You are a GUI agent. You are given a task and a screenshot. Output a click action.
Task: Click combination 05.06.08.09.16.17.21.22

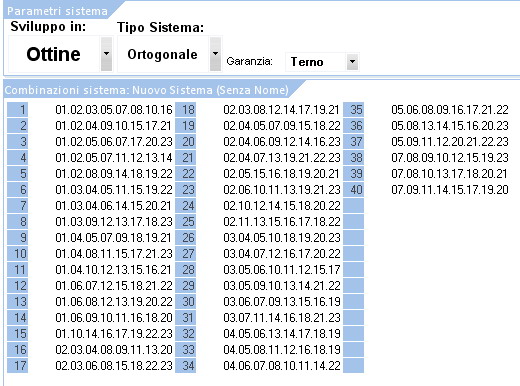[x=450, y=110]
